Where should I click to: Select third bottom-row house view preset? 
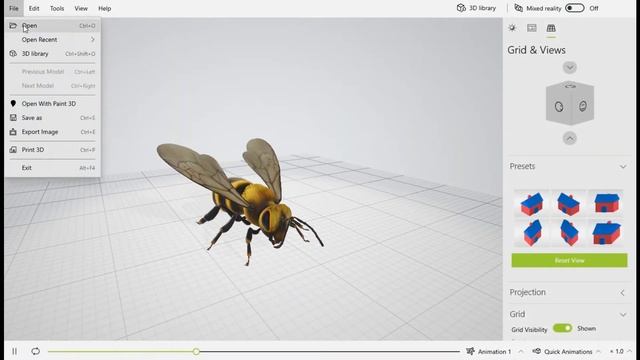607,233
